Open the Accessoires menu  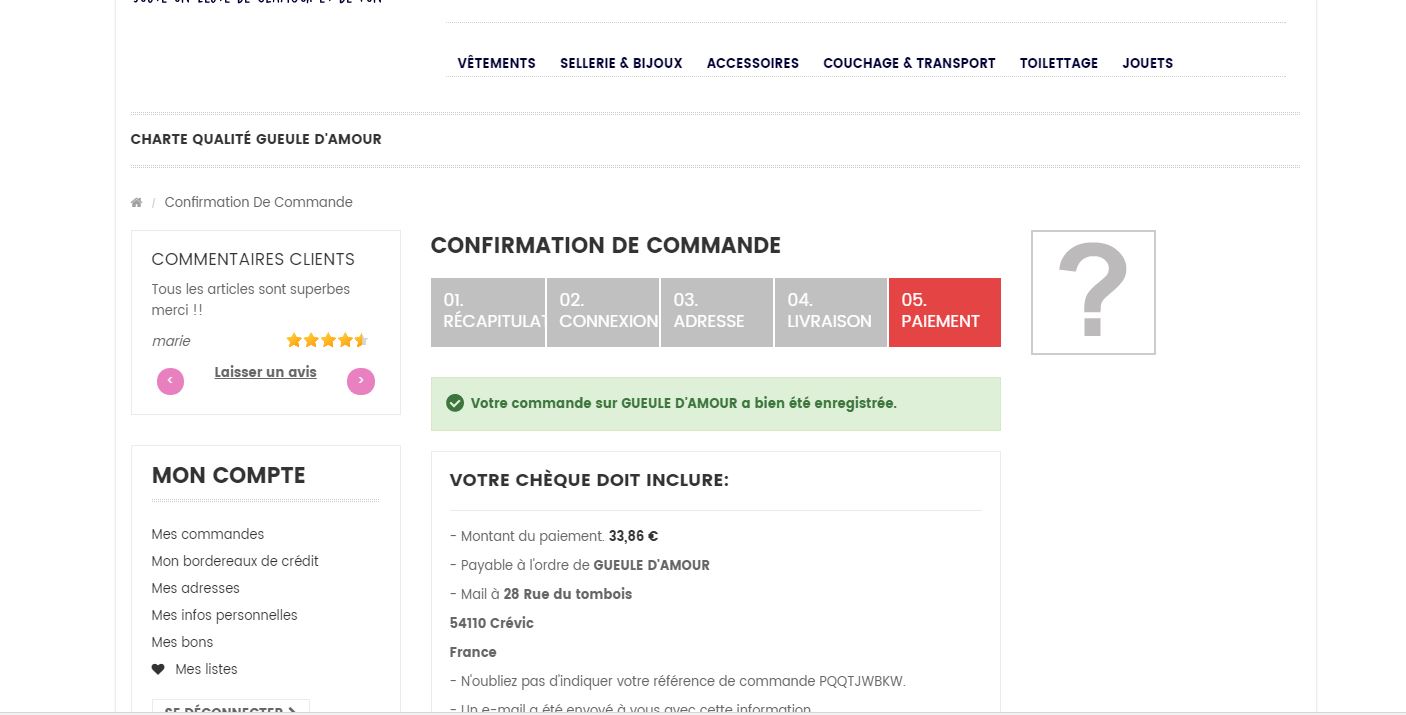[752, 63]
